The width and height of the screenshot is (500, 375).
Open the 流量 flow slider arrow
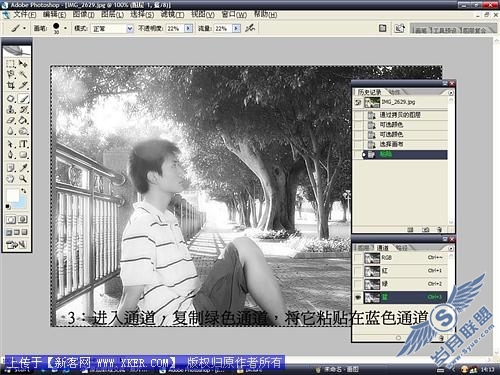(236, 28)
